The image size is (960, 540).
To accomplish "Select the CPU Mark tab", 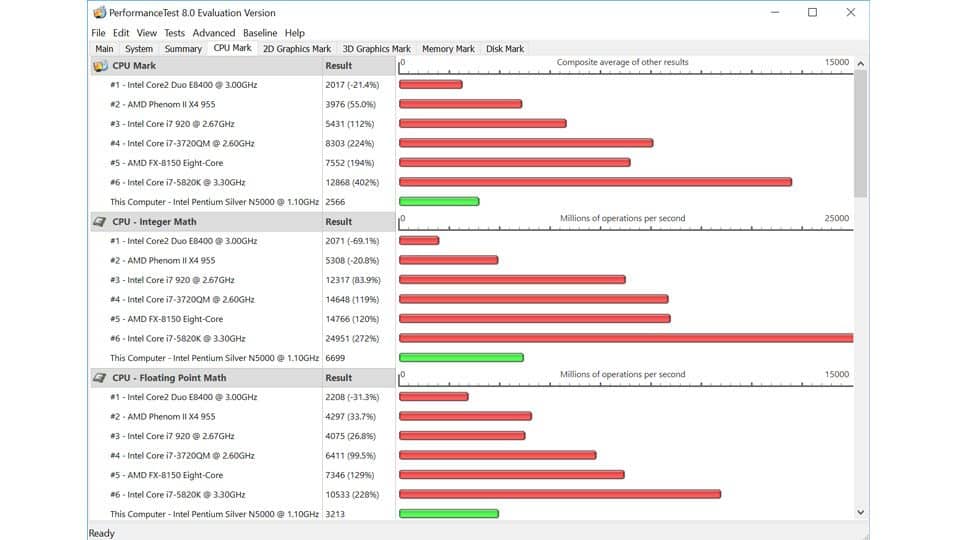I will click(232, 48).
